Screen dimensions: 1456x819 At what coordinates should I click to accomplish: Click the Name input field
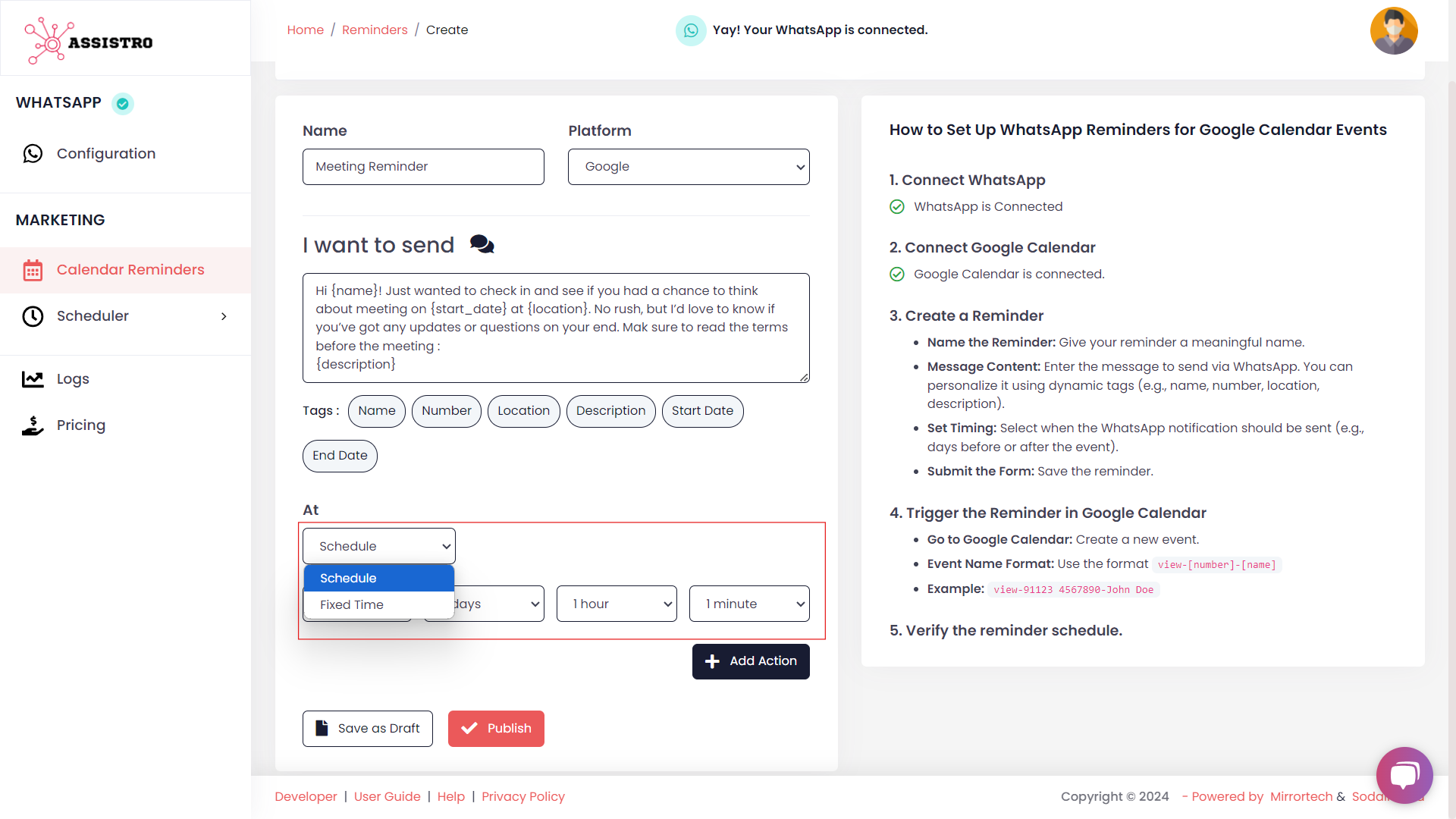point(423,167)
